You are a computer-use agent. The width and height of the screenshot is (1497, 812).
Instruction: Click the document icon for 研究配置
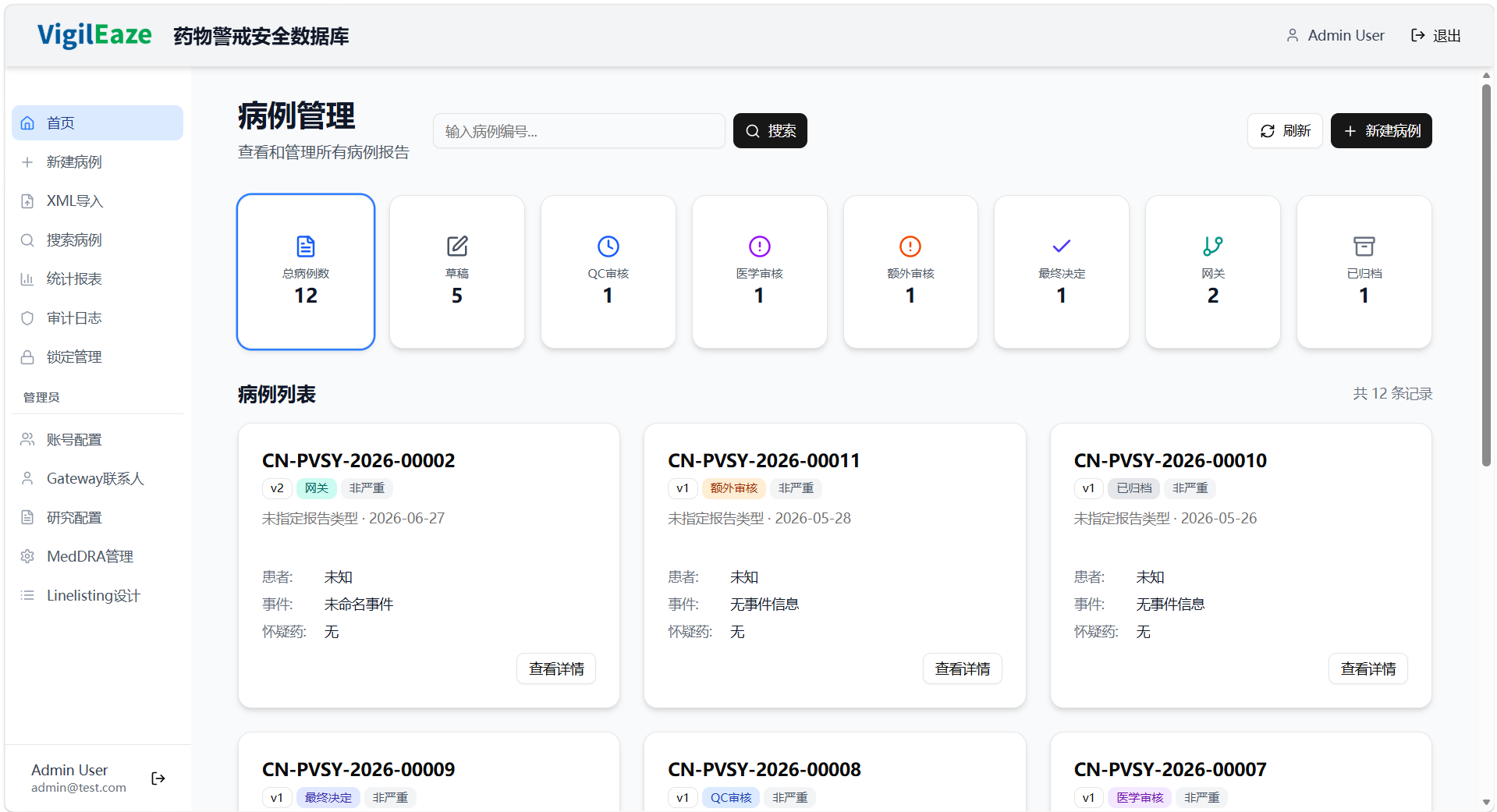pos(27,517)
